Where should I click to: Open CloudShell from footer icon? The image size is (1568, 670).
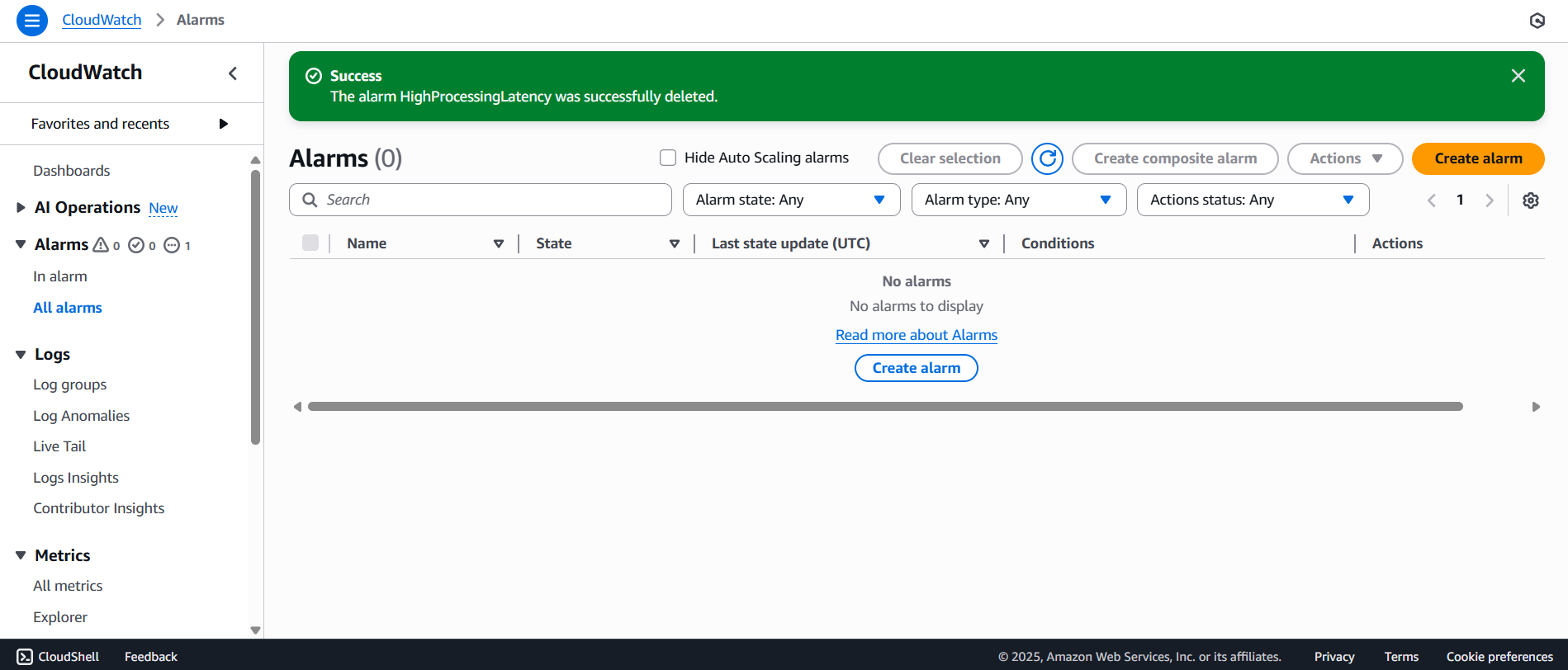[x=25, y=657]
